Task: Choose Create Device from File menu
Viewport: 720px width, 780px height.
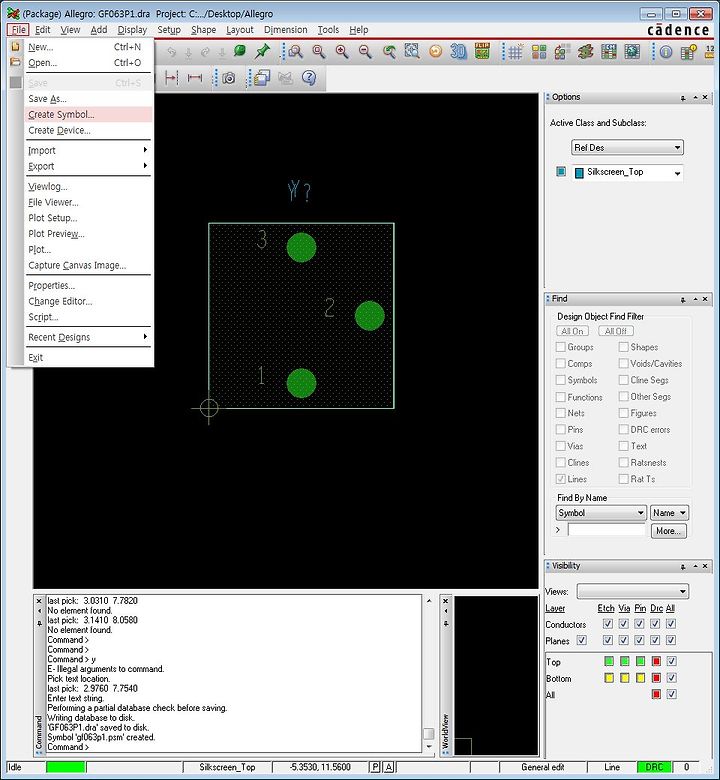Action: click(88, 130)
